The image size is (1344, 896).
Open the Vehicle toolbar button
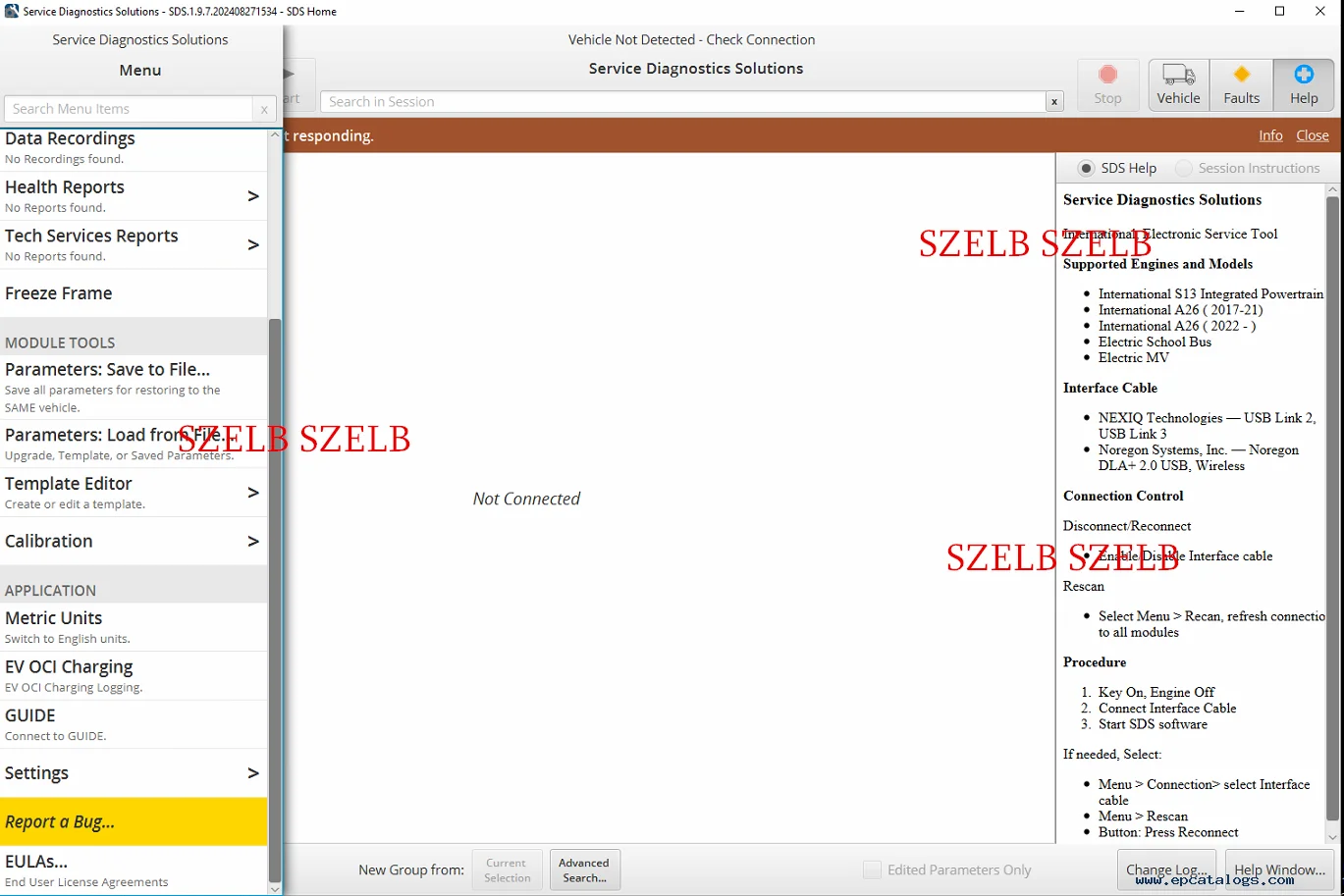pyautogui.click(x=1178, y=84)
